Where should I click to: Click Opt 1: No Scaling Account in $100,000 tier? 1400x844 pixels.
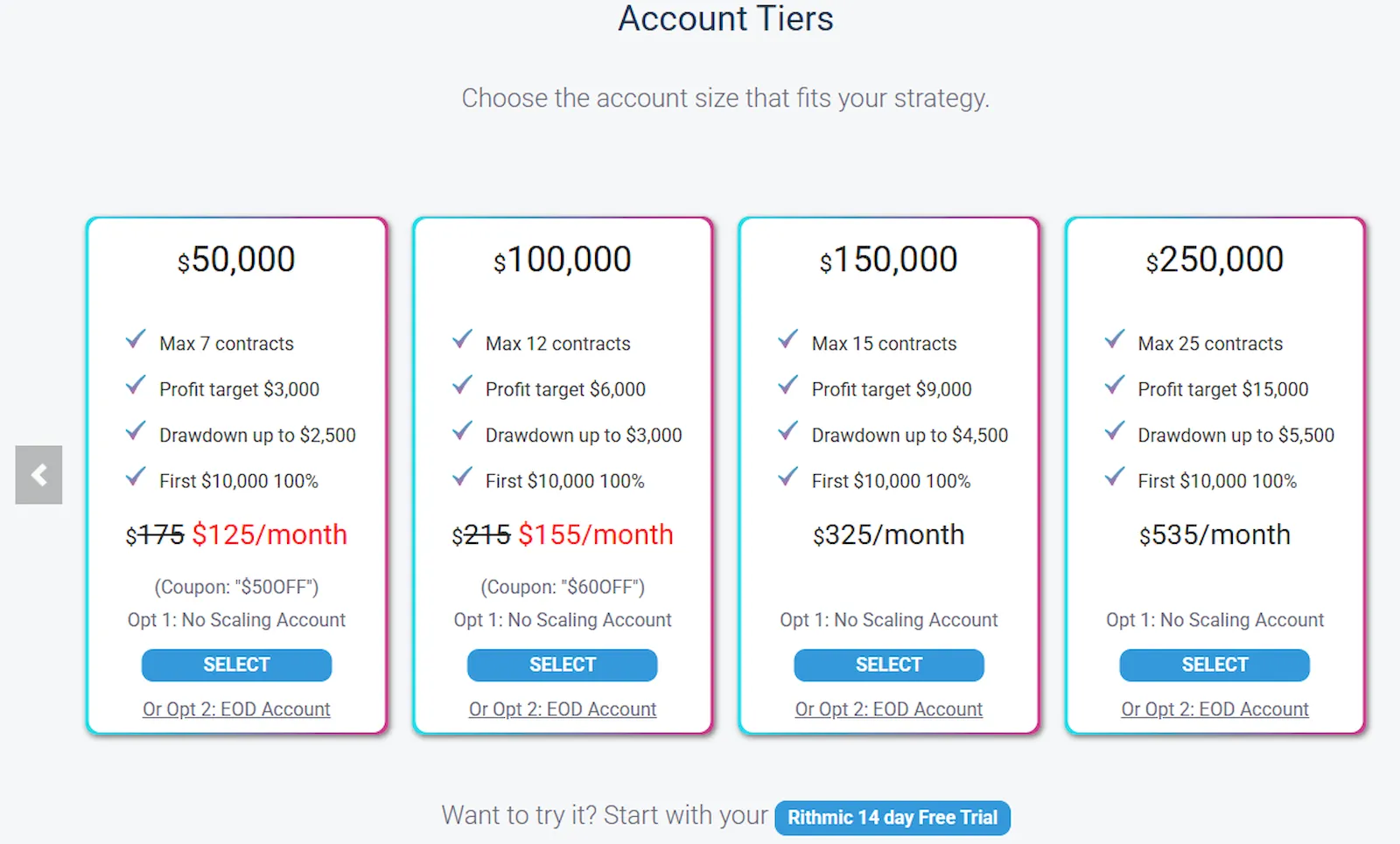coord(563,620)
